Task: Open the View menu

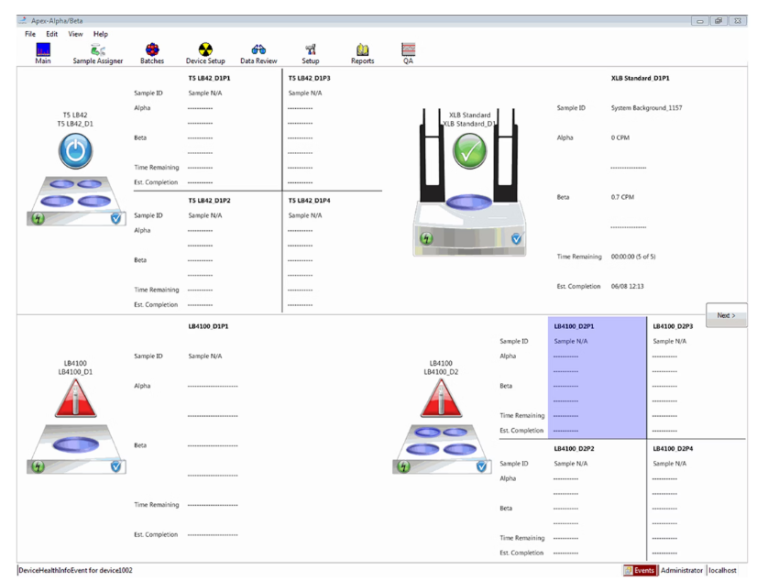Action: click(x=75, y=34)
